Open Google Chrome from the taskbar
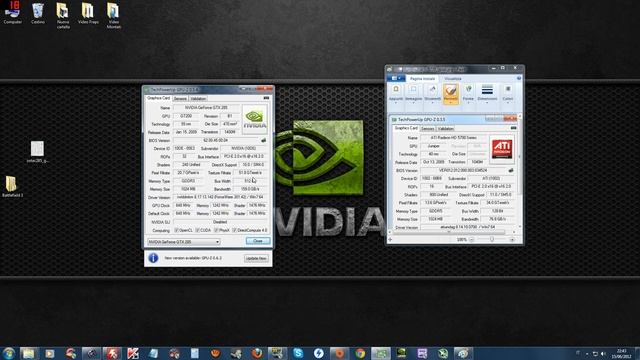This screenshot has width=640, height=360. pyautogui.click(x=360, y=353)
